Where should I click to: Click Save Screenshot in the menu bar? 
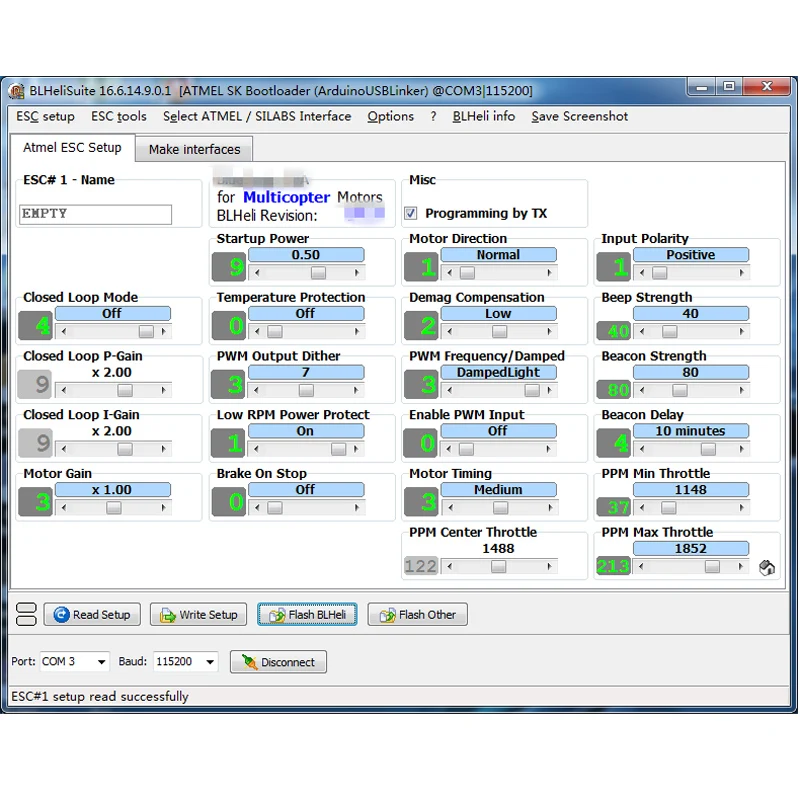point(580,116)
